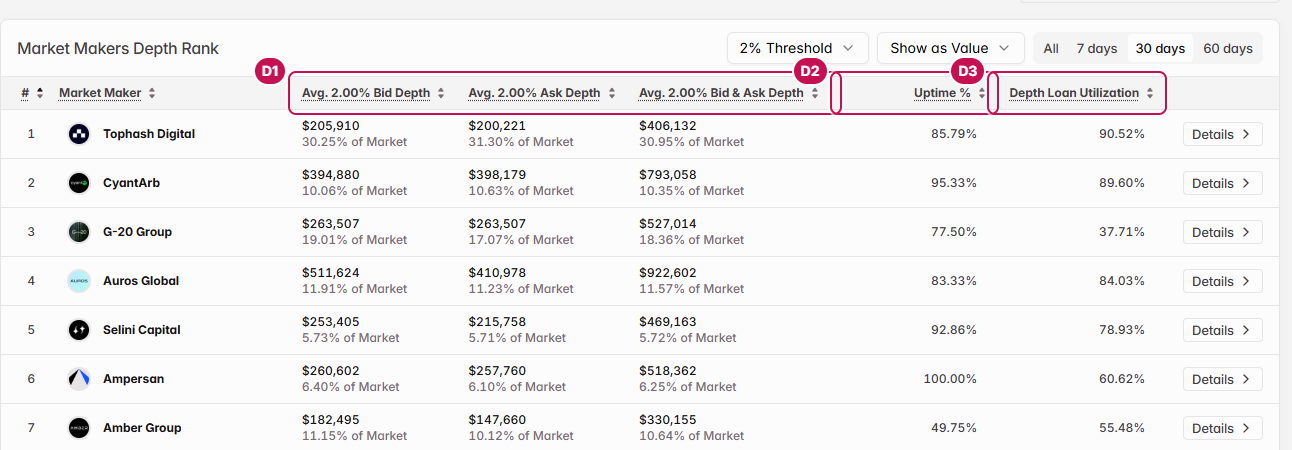1292x450 pixels.
Task: Sort arrows next to Uptime %
Action: (982, 93)
